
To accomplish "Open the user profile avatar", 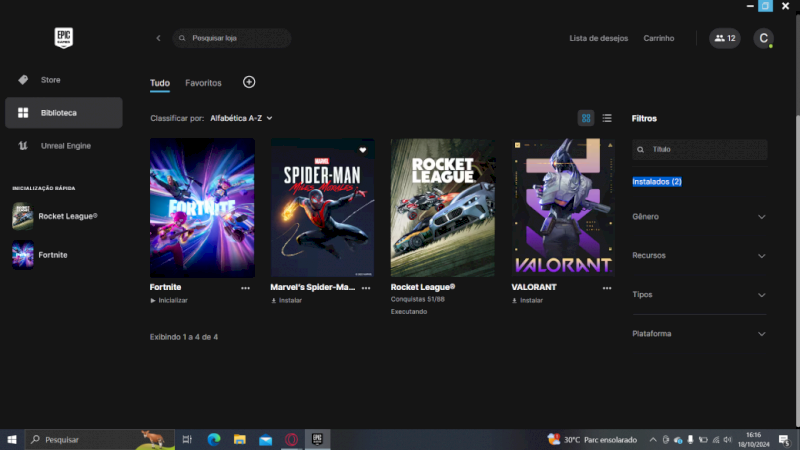I will click(x=764, y=38).
